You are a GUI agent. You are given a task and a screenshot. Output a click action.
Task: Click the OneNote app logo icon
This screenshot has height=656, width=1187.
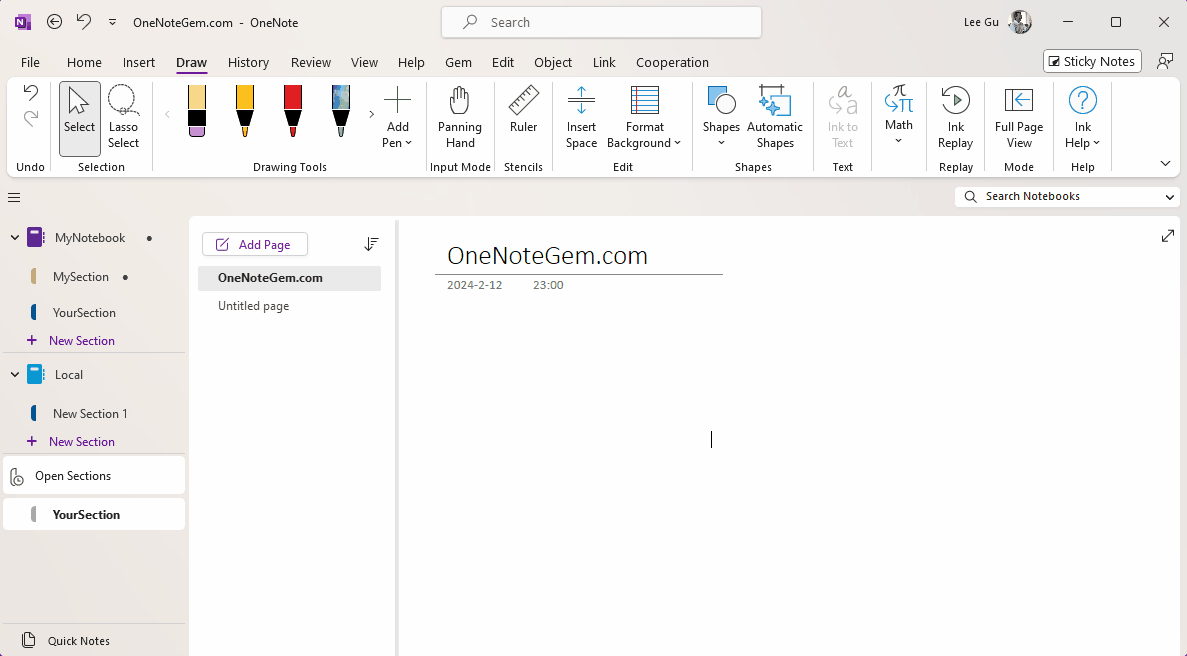(x=23, y=22)
